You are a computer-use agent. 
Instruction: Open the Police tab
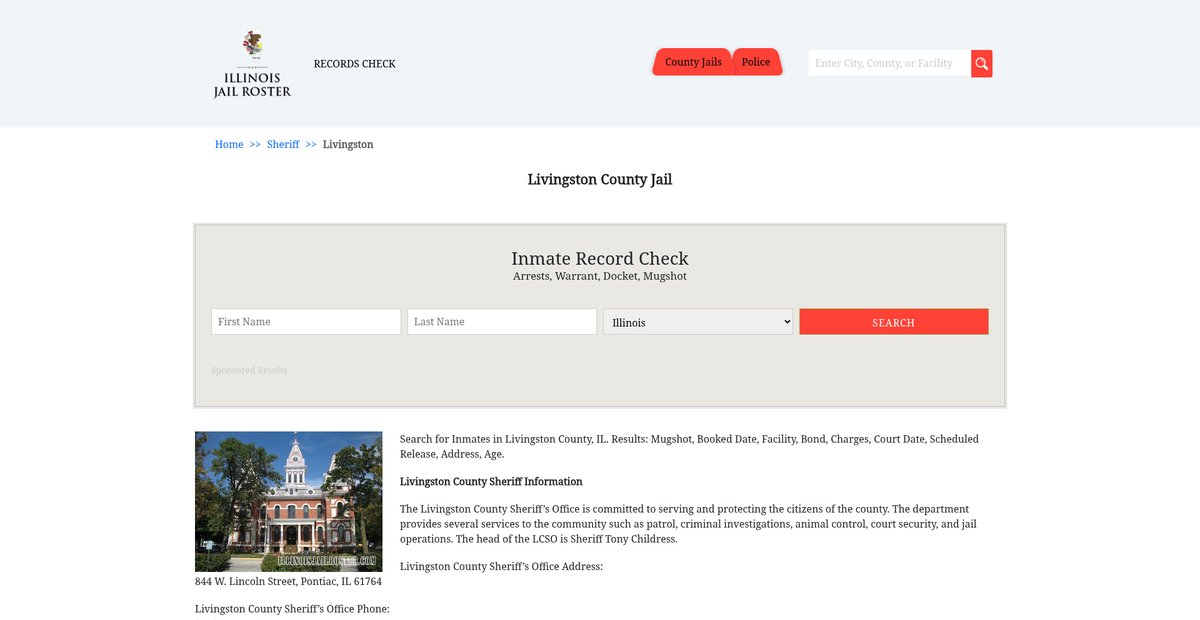[756, 62]
